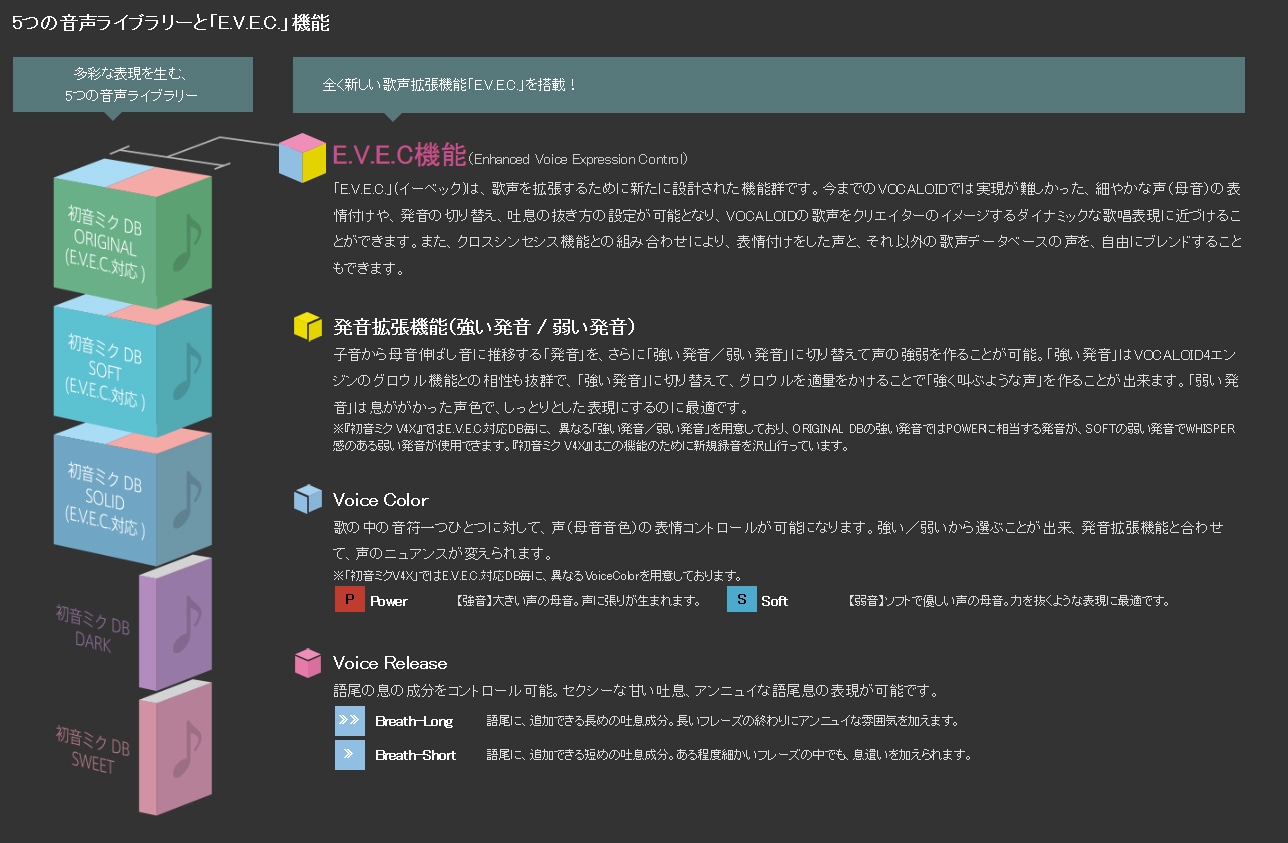Select the purple 初音ミク DB DARK box

[175, 624]
